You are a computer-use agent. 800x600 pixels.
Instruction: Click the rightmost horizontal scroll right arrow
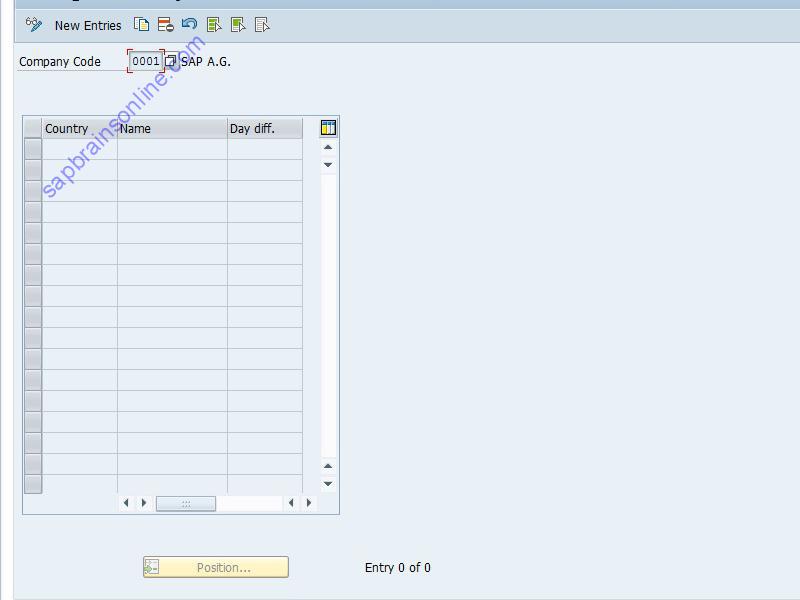(x=309, y=503)
